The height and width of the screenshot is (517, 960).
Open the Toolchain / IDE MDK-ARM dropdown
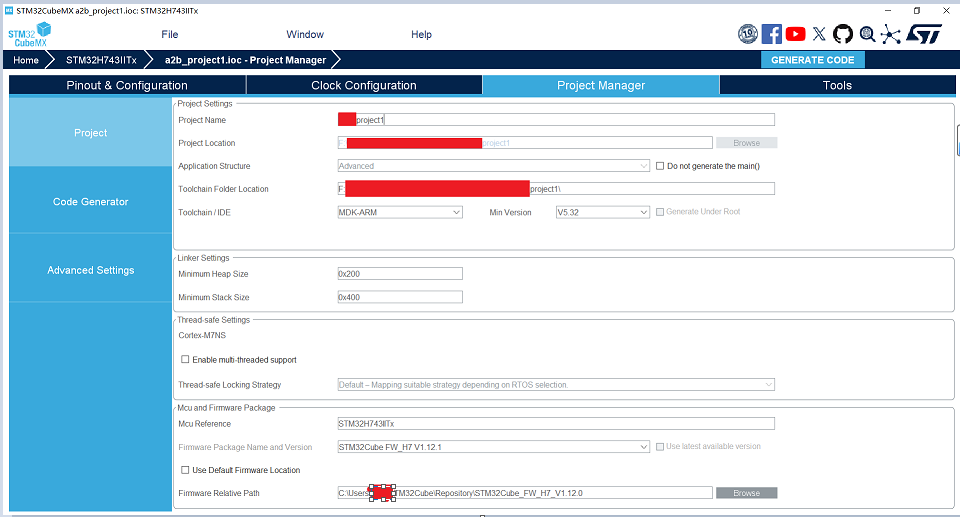[400, 213]
